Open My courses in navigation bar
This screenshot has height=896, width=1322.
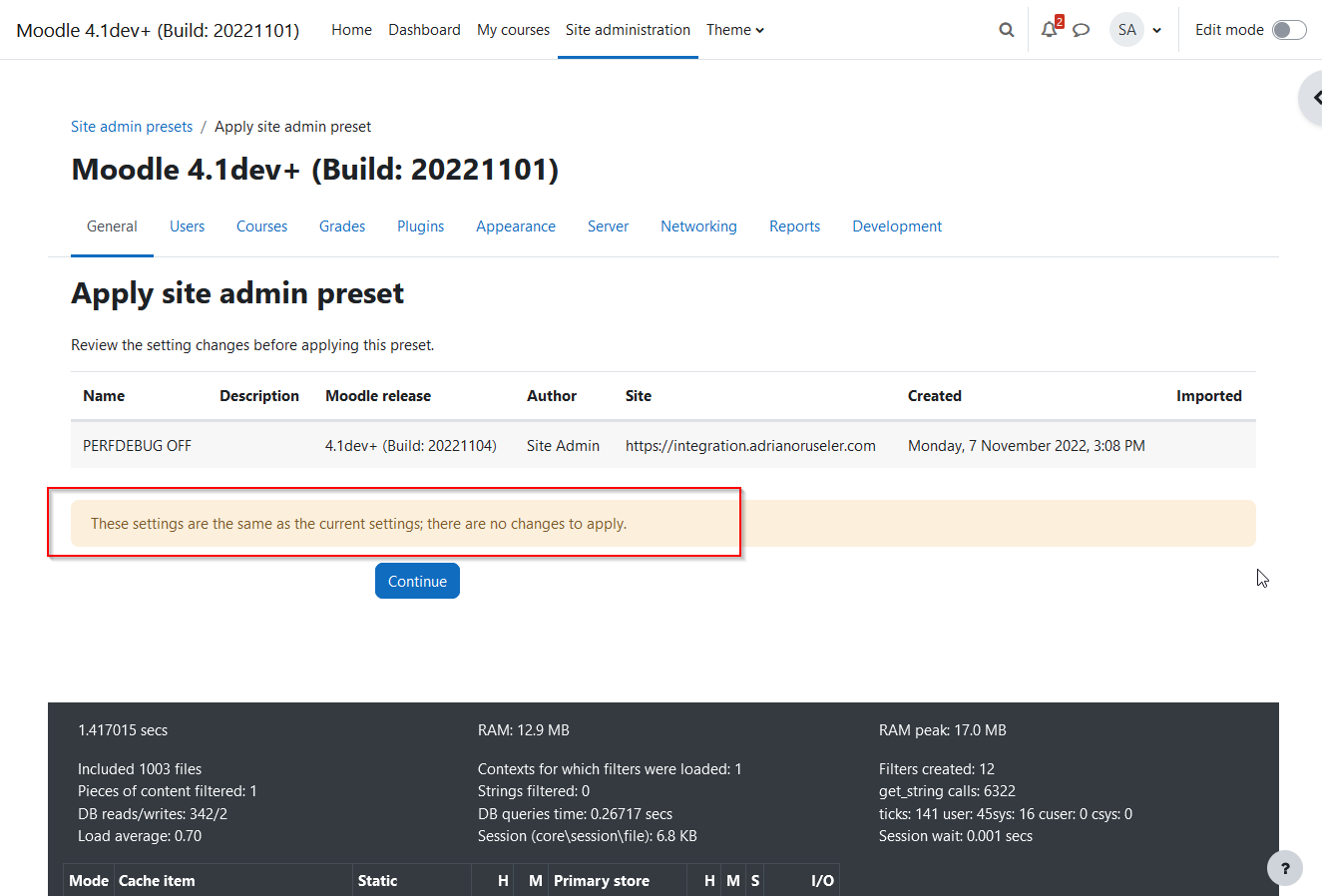(x=513, y=30)
